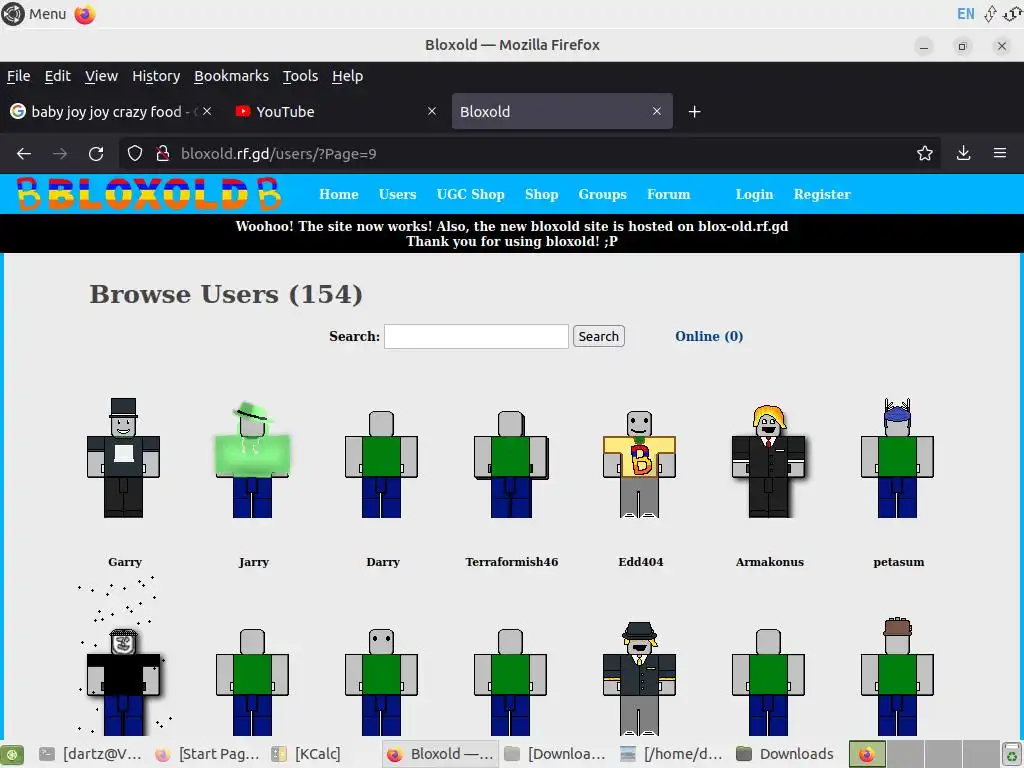Go to Home in site navigation
This screenshot has width=1024, height=768.
pyautogui.click(x=338, y=194)
